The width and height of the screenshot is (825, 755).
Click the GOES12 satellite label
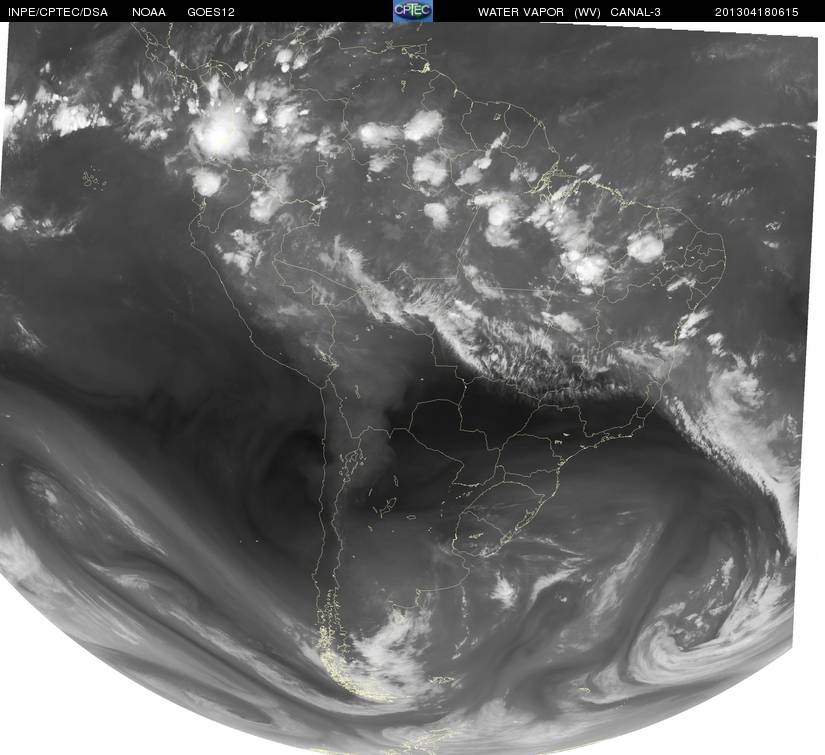point(211,12)
